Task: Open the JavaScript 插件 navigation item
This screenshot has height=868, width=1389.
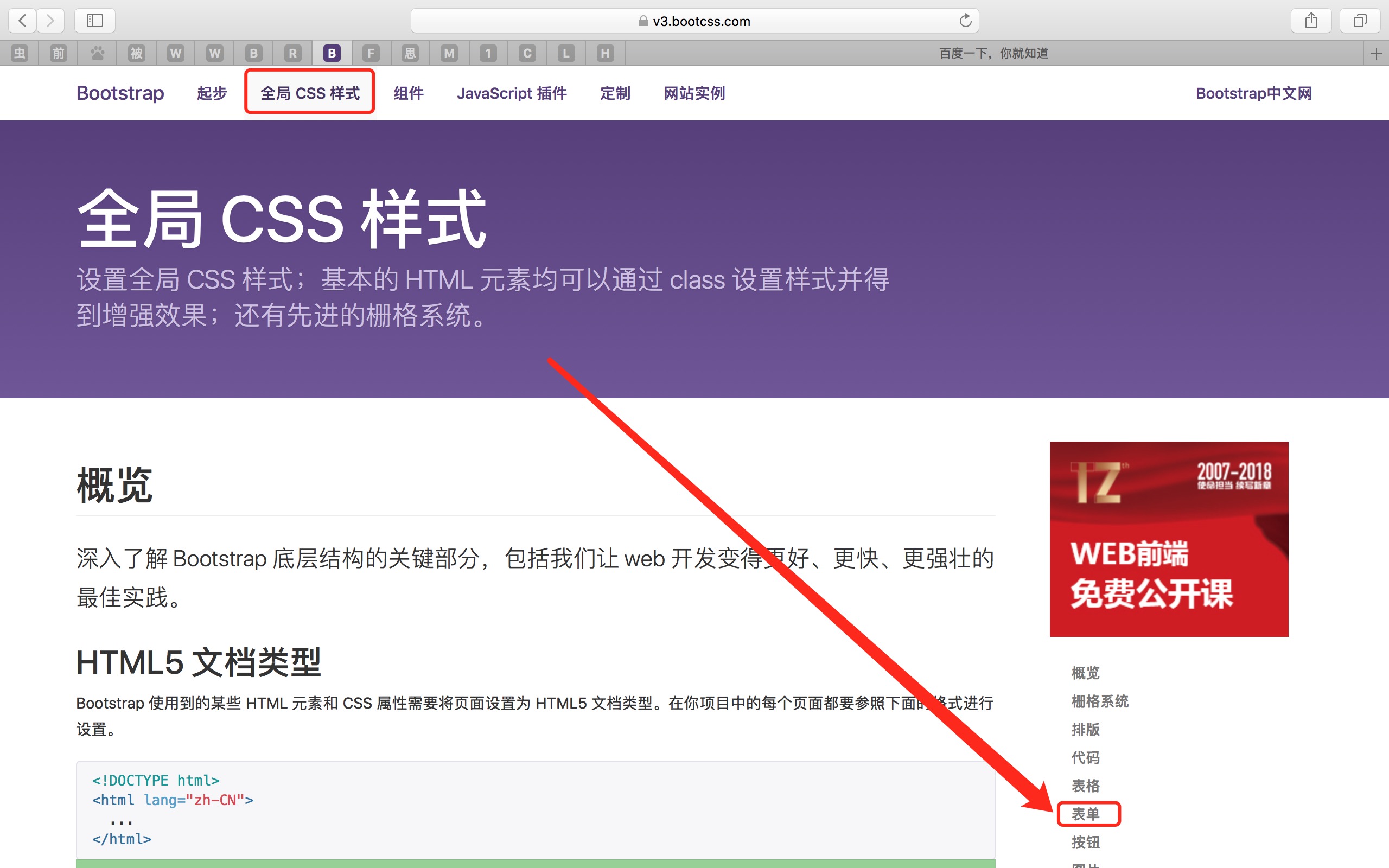Action: click(x=512, y=93)
